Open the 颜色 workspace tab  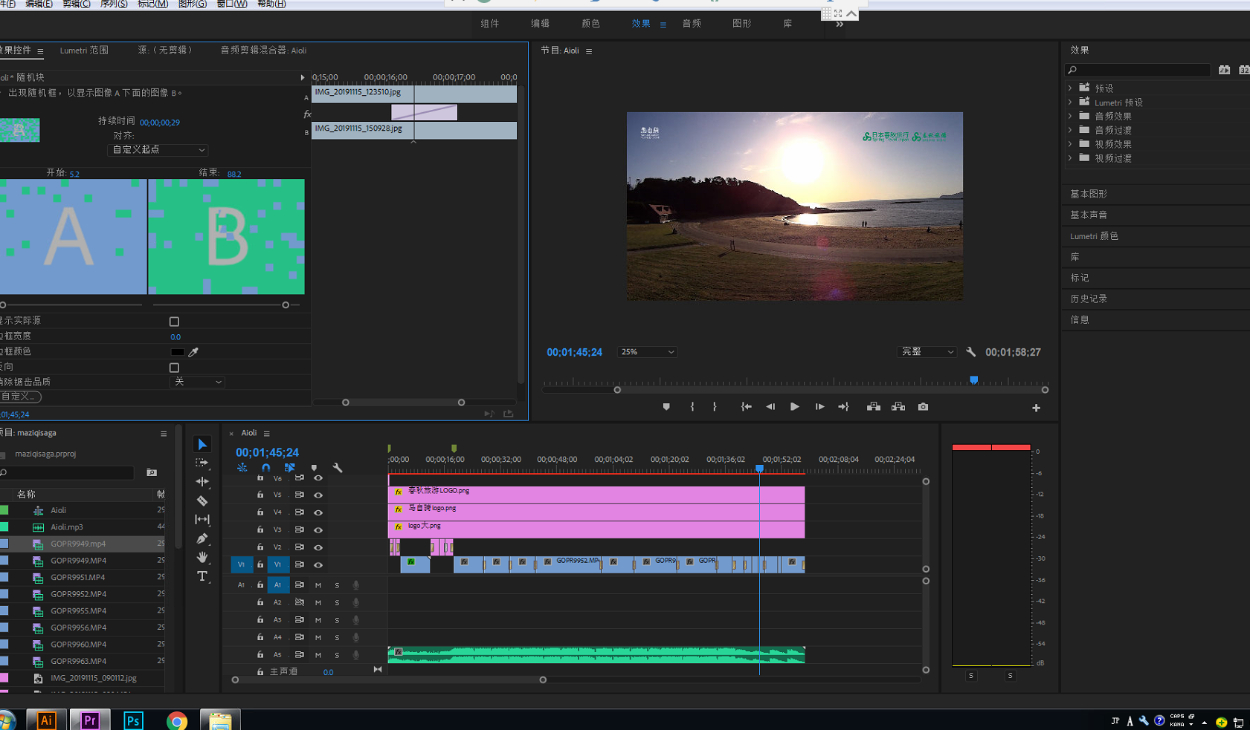click(591, 24)
